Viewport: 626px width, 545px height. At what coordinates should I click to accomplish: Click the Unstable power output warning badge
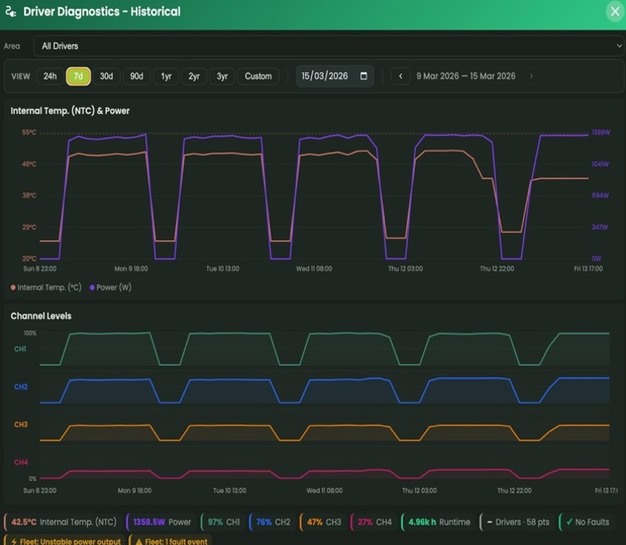(65, 541)
